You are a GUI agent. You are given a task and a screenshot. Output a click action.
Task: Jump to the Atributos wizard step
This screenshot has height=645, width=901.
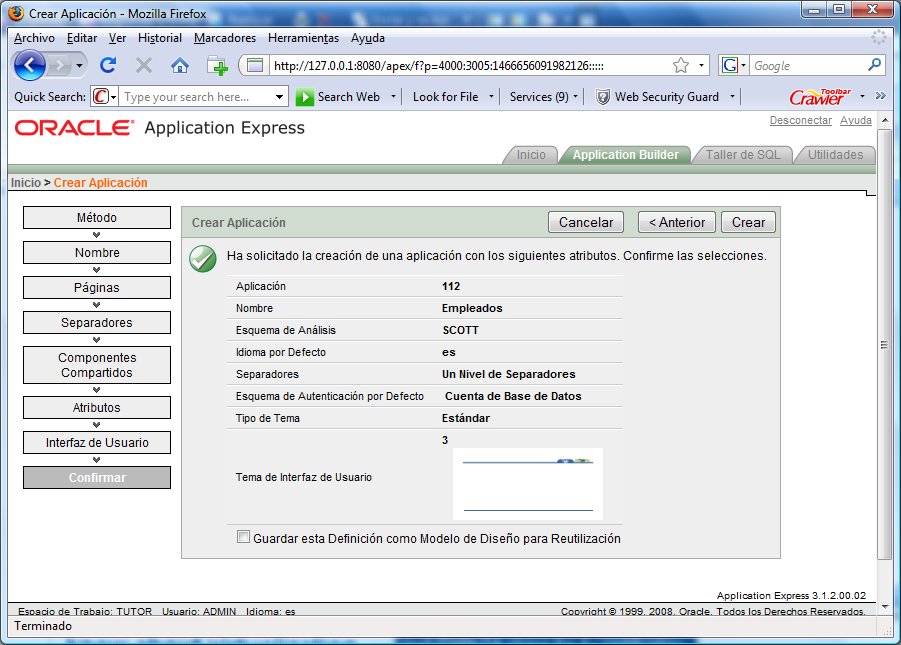[x=97, y=408]
